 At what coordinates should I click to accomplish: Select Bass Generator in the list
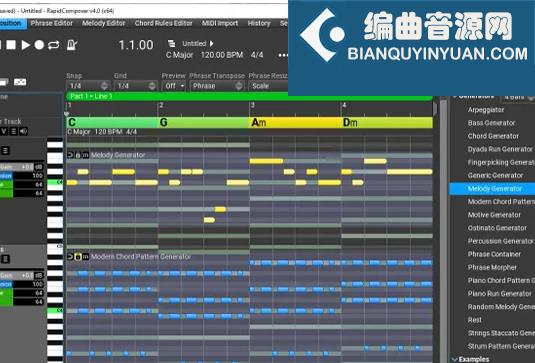pyautogui.click(x=491, y=123)
